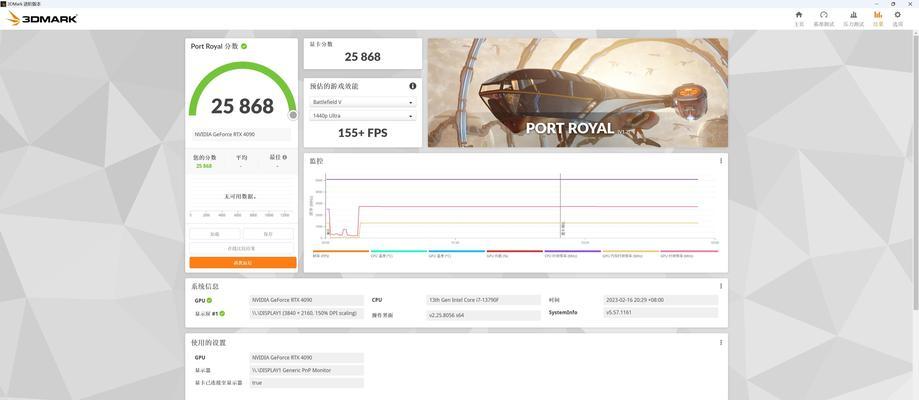Restore down the 3DMark window
Image resolution: width=919 pixels, height=400 pixels.
(x=893, y=4)
